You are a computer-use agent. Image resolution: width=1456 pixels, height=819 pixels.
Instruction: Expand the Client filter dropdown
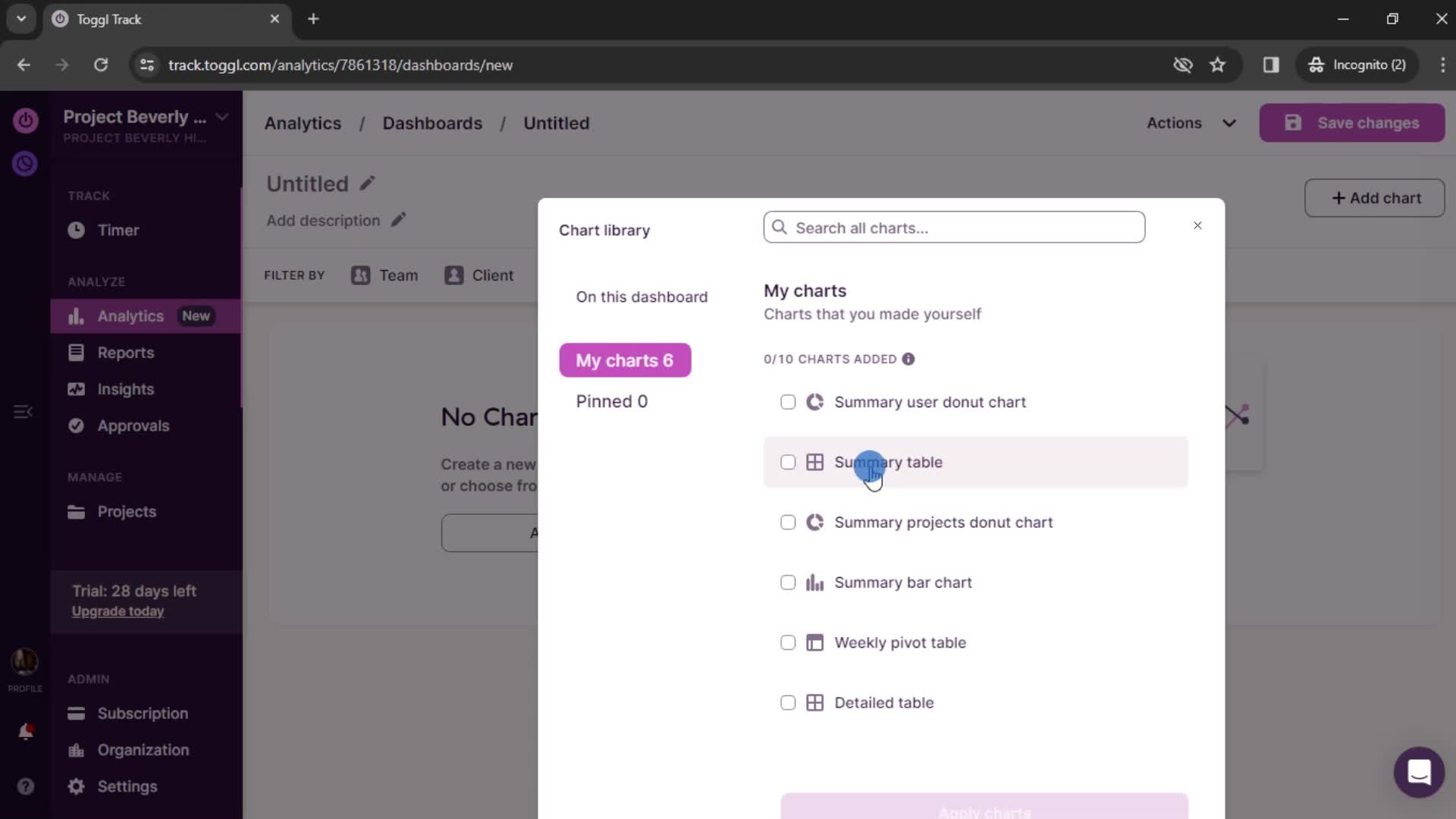click(493, 275)
